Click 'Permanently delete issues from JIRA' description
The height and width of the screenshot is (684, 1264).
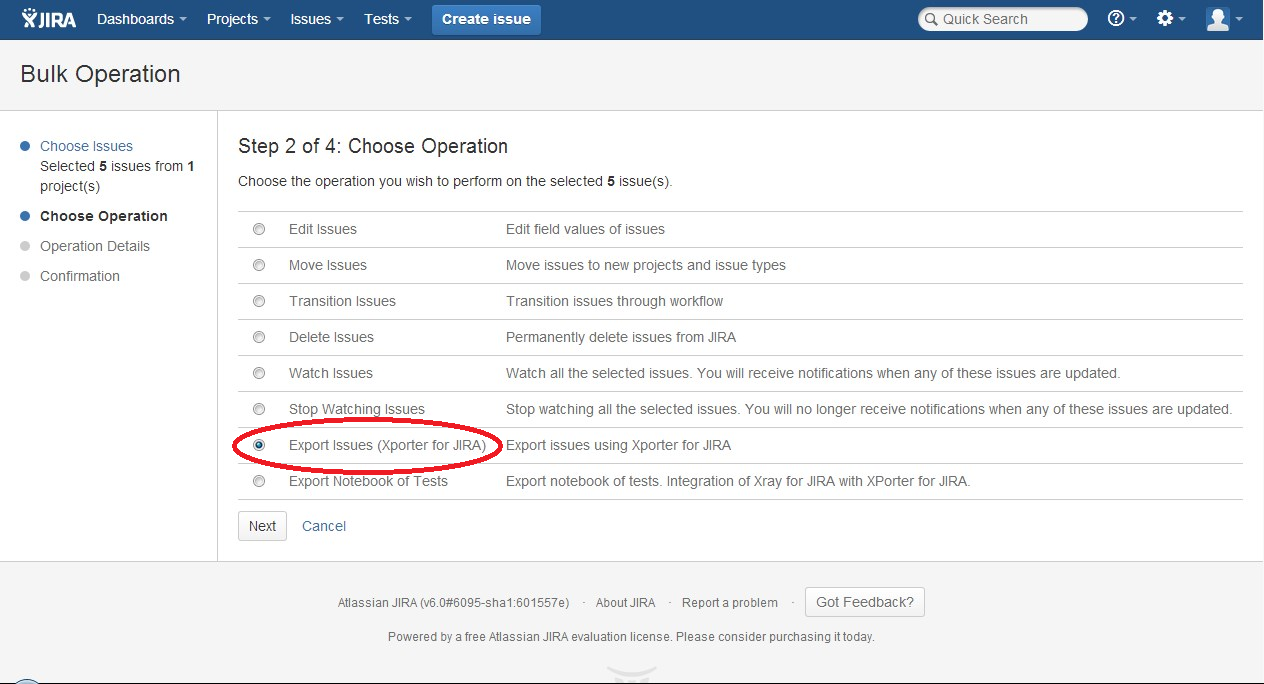[621, 337]
